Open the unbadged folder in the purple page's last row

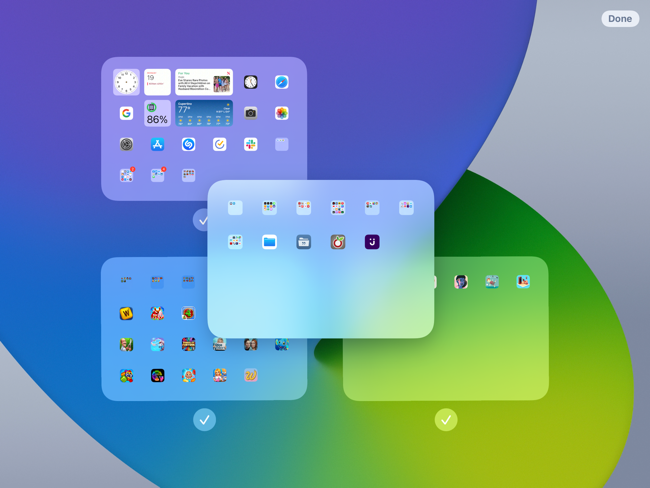(188, 175)
